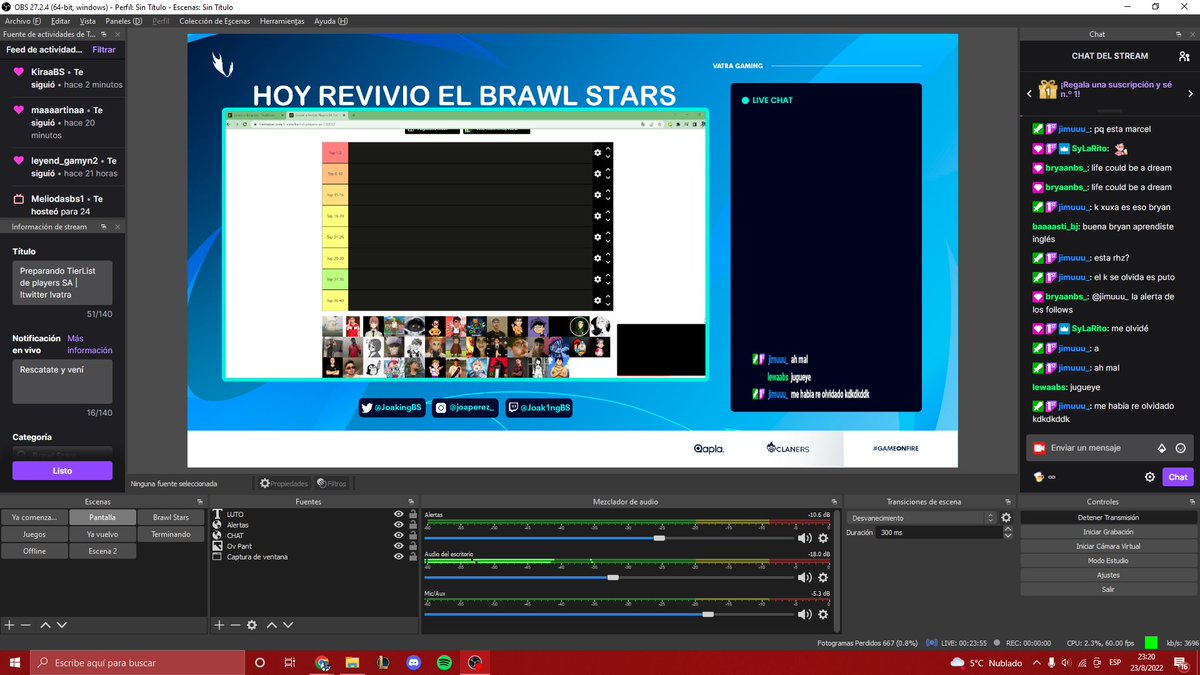Open the Archivo menu
The image size is (1200, 675).
[x=23, y=21]
